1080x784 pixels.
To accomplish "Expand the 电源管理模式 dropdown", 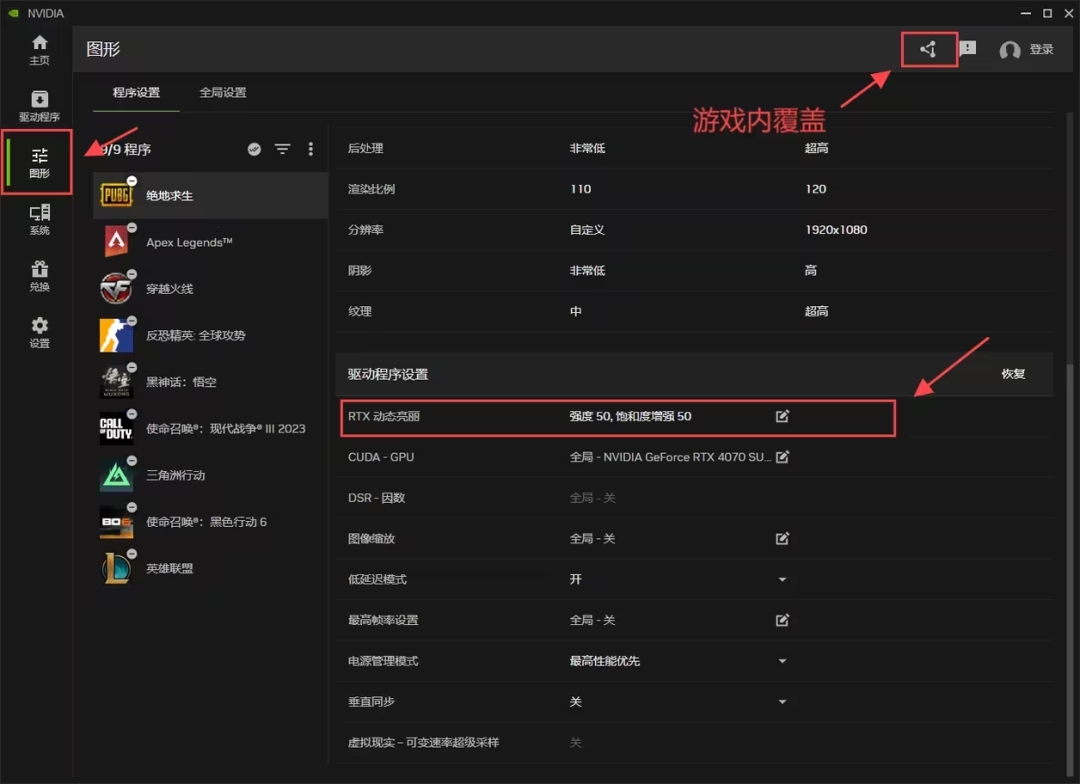I will tap(782, 661).
